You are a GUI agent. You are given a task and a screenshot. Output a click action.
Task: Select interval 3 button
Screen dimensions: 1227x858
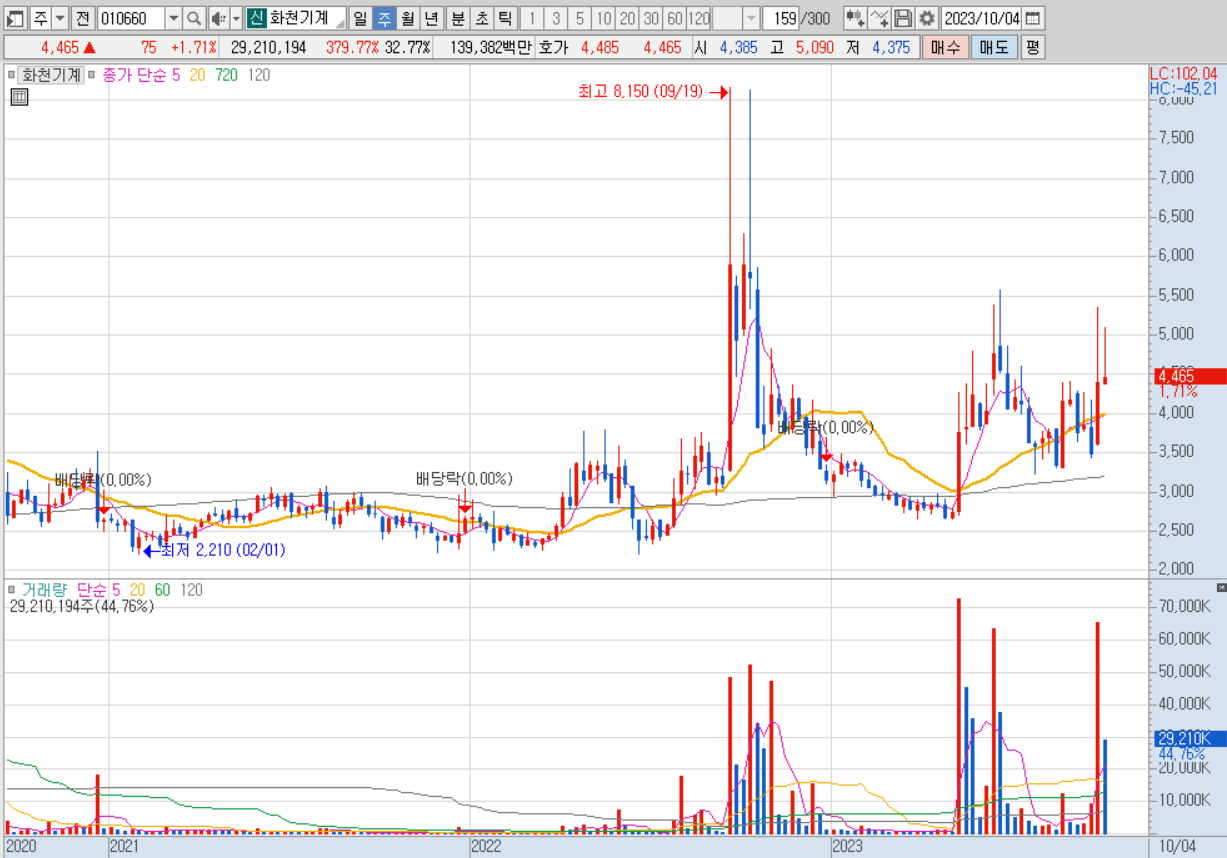[x=555, y=18]
